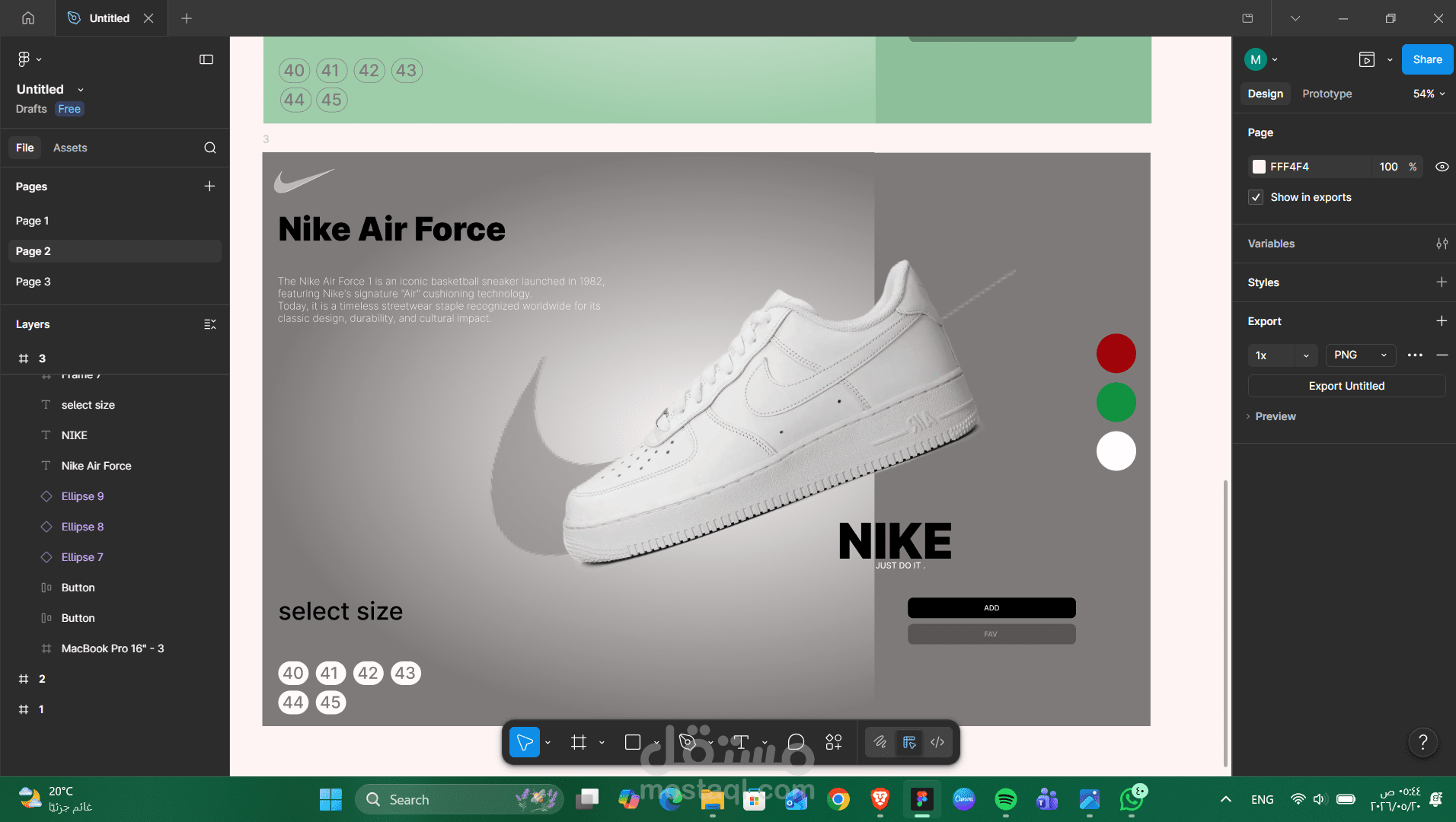Click the gray FAV button on canvas
1456x822 pixels.
click(x=991, y=634)
